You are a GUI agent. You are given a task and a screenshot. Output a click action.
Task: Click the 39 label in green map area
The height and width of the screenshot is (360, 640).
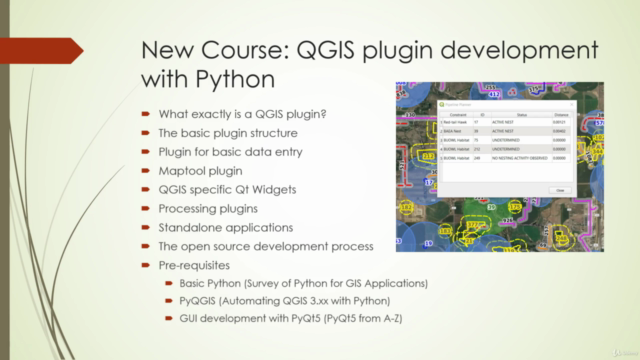pos(491,207)
